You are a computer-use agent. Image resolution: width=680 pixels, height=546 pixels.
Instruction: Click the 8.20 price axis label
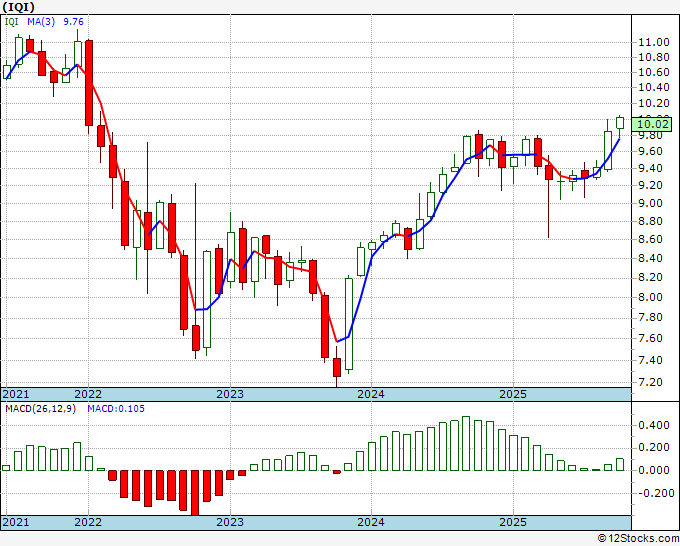[650, 277]
